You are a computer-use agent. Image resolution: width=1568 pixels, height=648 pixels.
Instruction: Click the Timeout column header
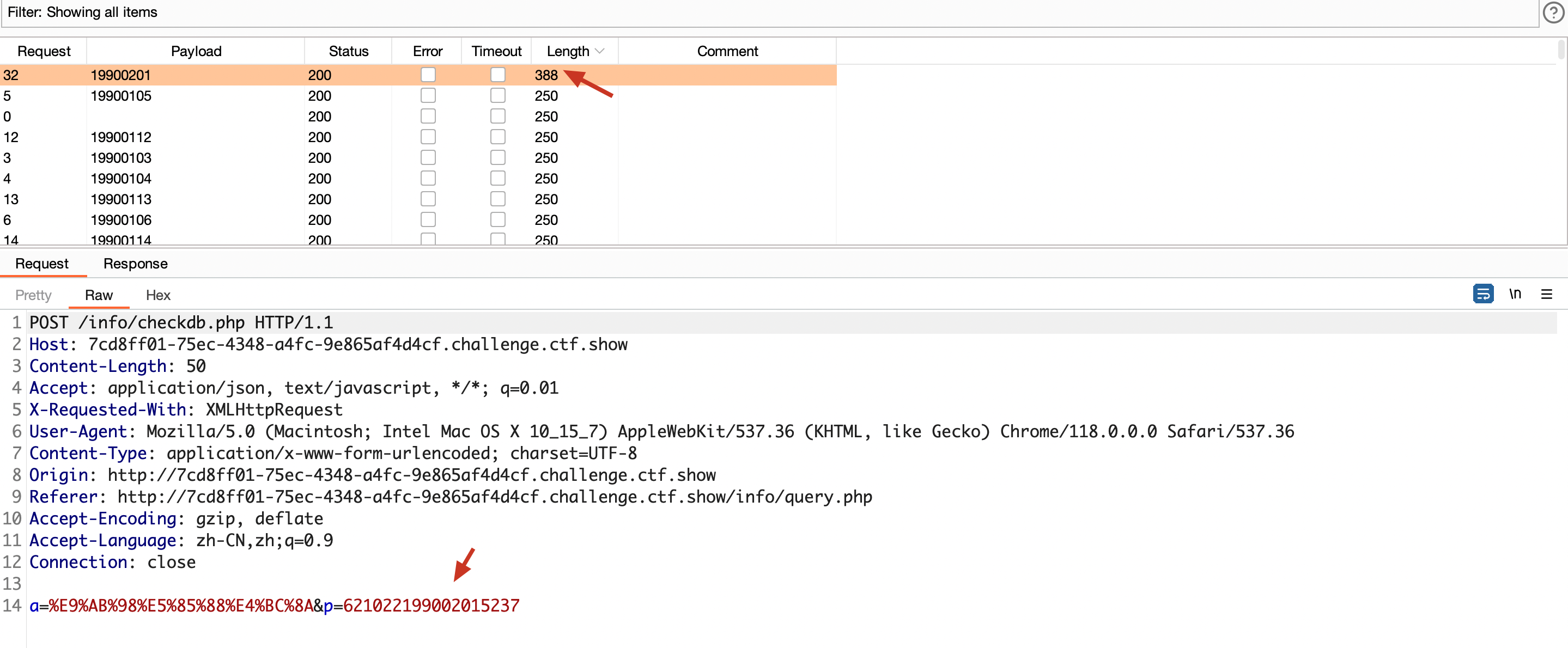pos(497,51)
